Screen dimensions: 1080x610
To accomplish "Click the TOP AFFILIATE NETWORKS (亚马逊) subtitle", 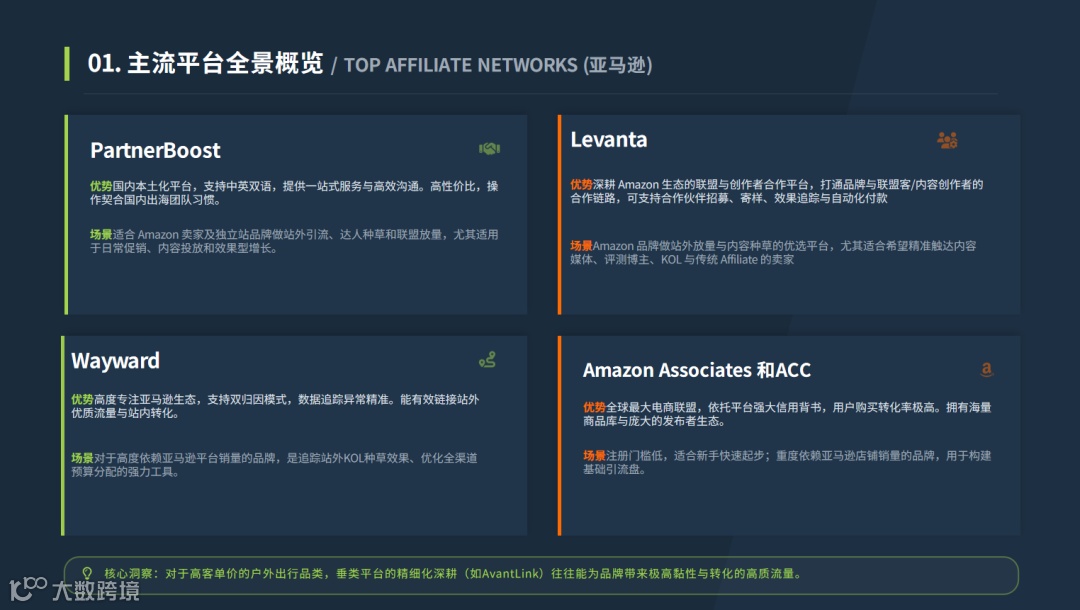I will [498, 65].
